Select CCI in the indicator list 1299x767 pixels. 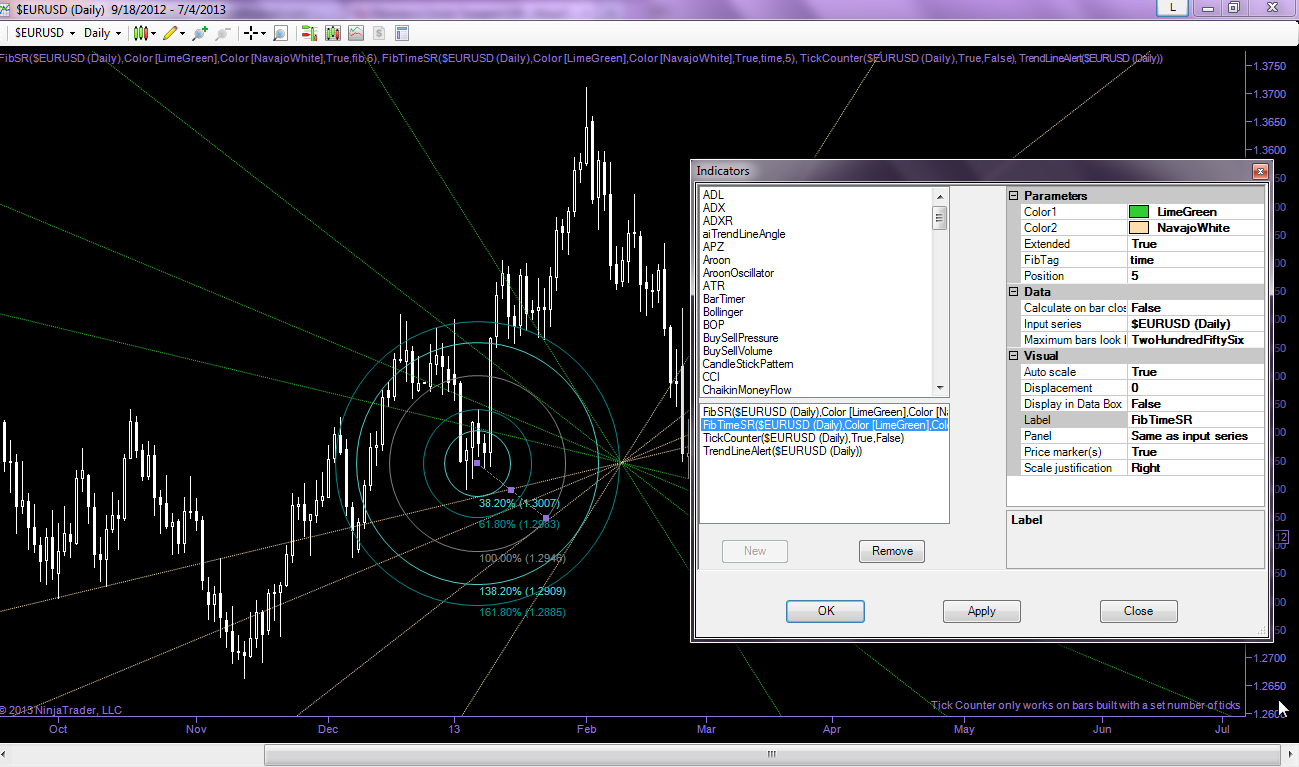point(711,377)
